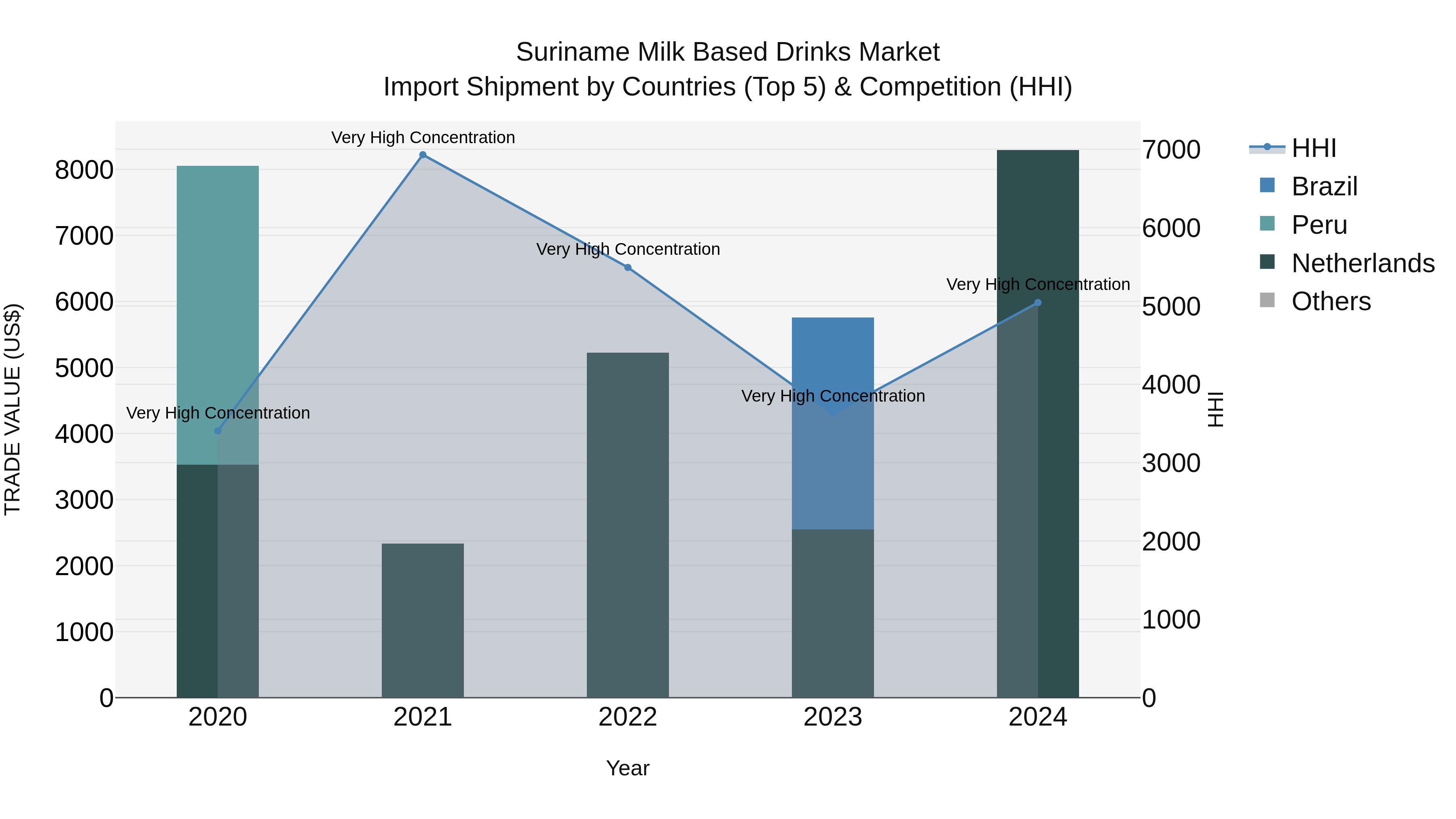
Task: Click the 1000 left-axis tick label
Action: pos(84,632)
